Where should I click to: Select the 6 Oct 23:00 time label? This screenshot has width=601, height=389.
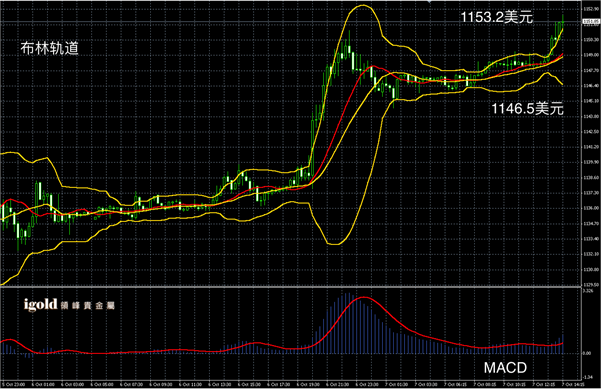tap(367, 384)
